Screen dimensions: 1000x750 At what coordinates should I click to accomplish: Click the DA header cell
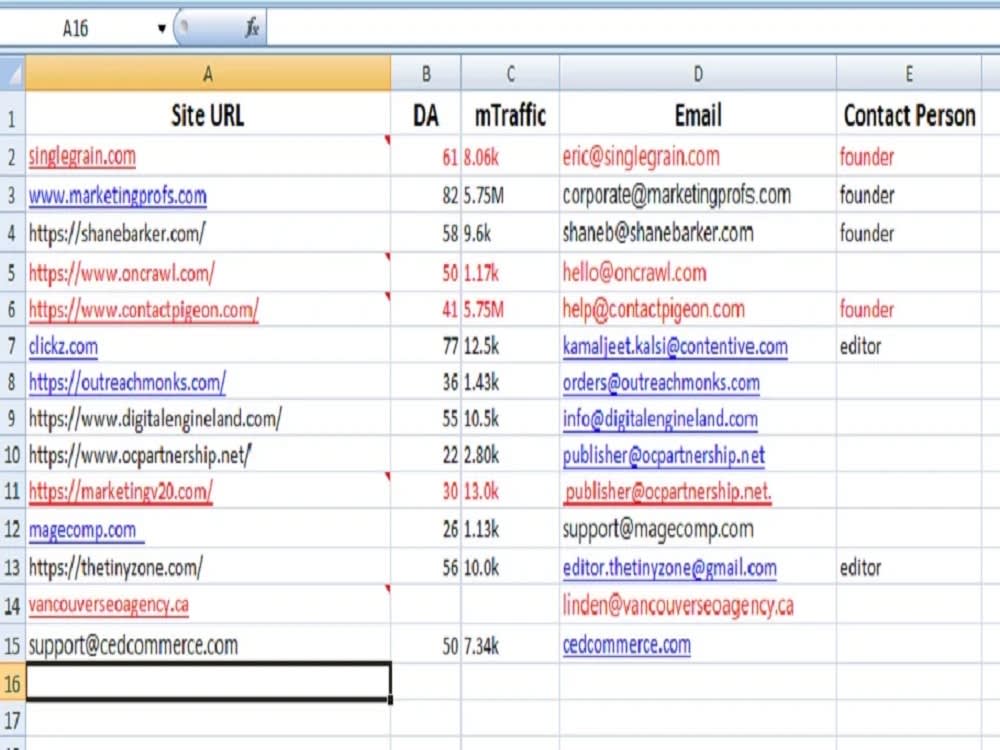[425, 115]
